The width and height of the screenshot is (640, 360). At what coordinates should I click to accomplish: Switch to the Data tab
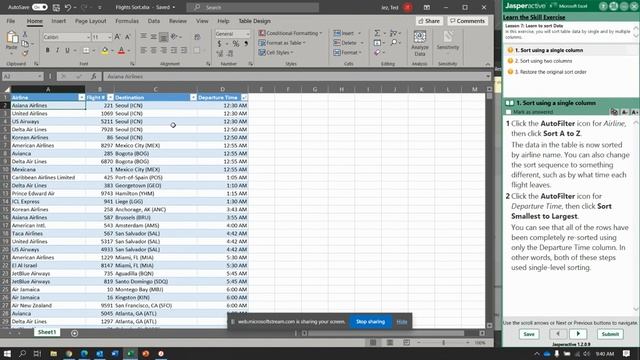pyautogui.click(x=154, y=21)
